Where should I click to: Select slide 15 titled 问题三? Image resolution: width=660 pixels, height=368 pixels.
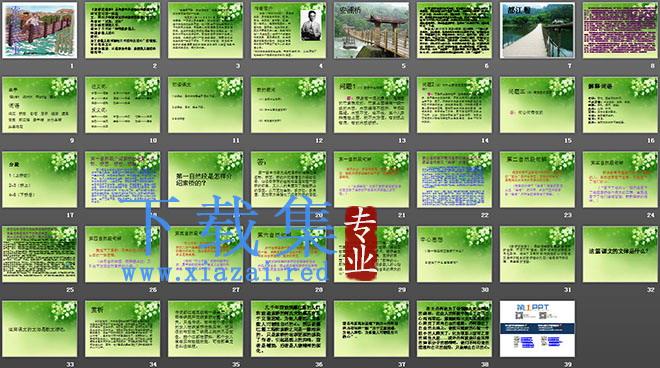[537, 105]
